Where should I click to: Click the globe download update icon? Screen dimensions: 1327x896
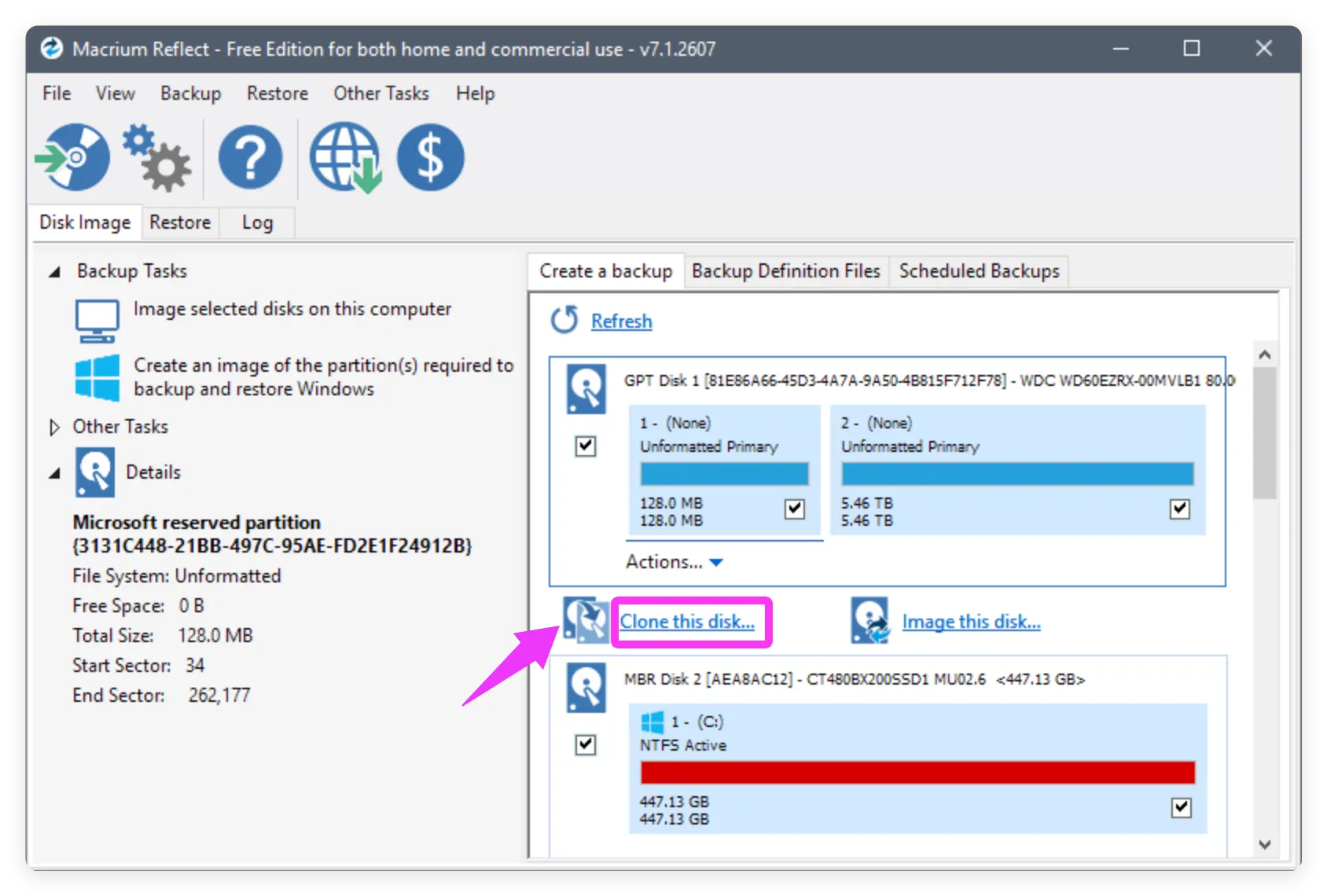[346, 157]
